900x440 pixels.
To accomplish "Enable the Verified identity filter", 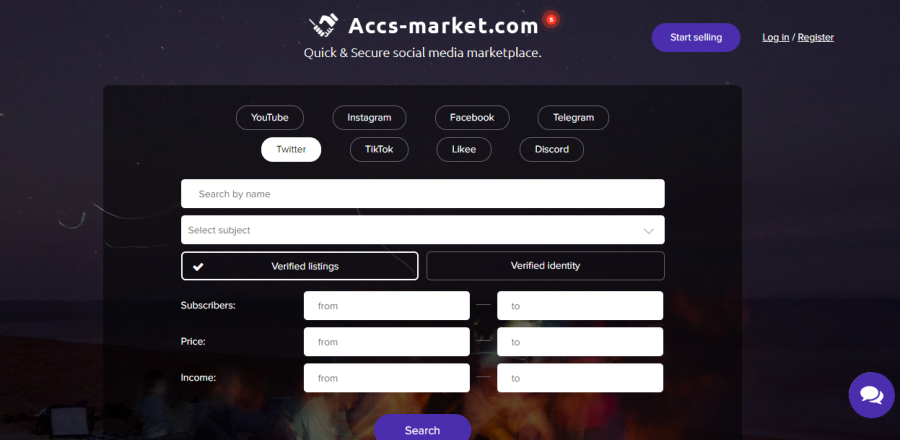I will click(x=545, y=266).
